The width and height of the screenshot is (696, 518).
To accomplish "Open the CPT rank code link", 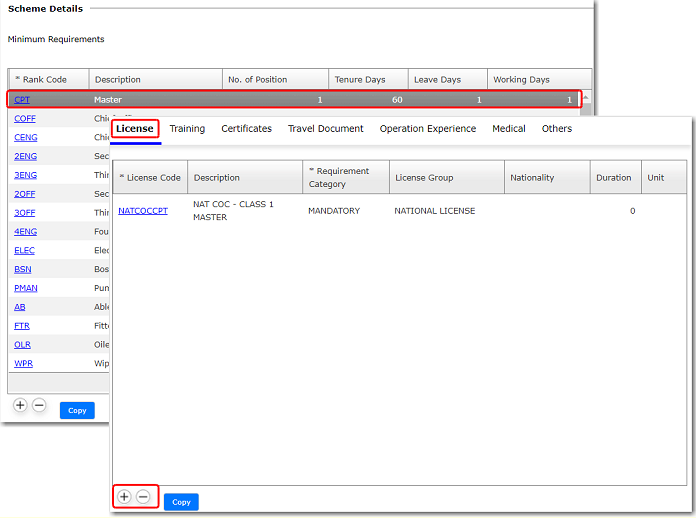I will pyautogui.click(x=22, y=100).
